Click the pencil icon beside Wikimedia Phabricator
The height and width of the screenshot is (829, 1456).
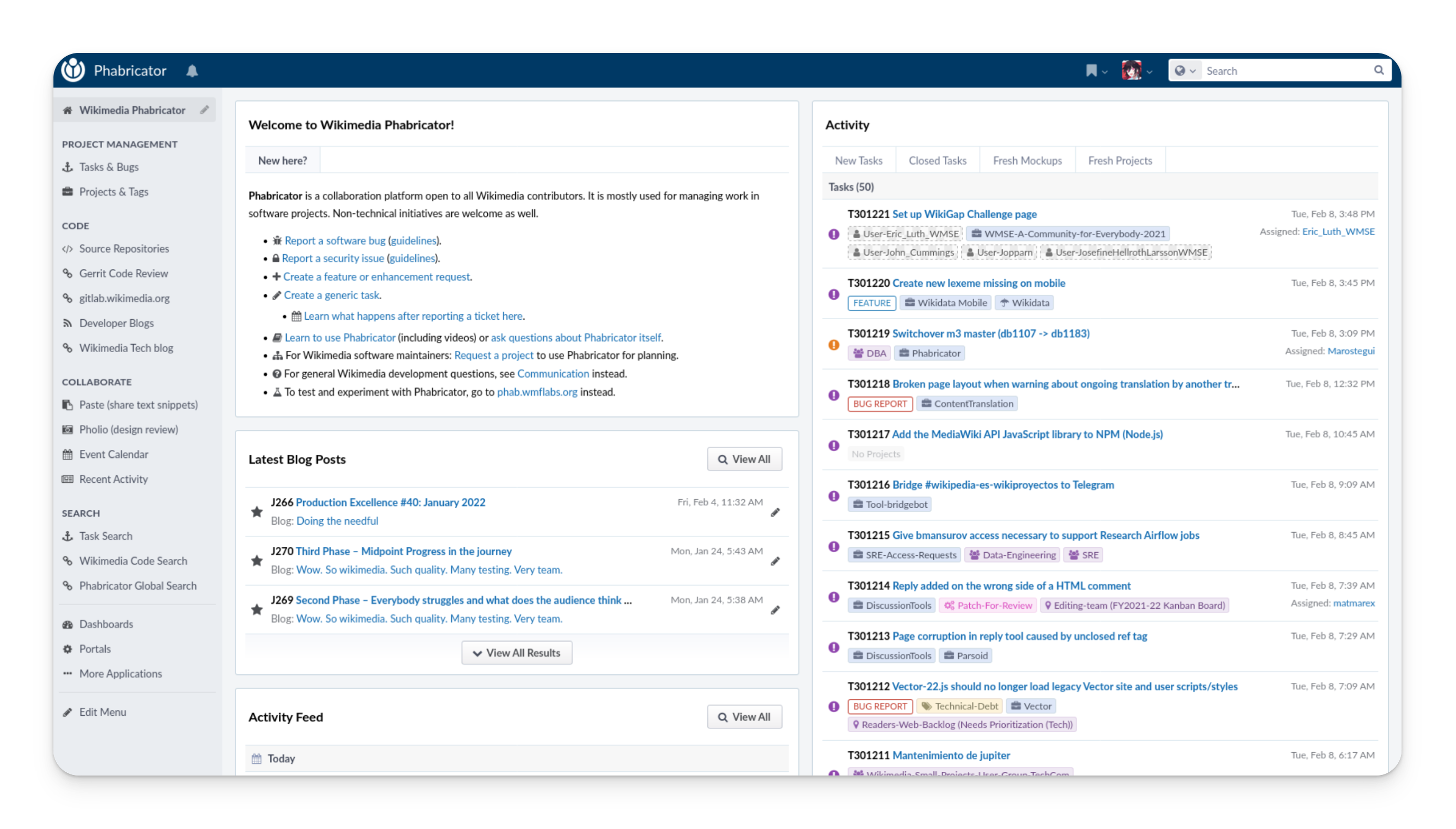(204, 110)
